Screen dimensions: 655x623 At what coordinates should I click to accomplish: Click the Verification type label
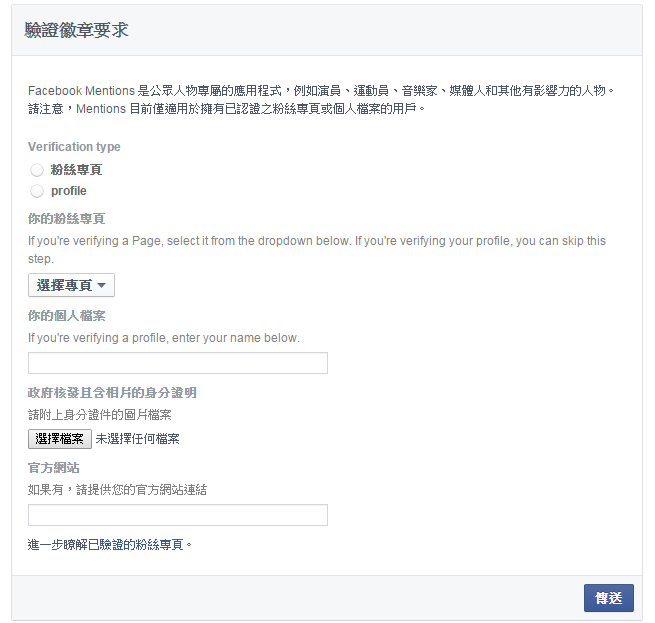[x=74, y=147]
